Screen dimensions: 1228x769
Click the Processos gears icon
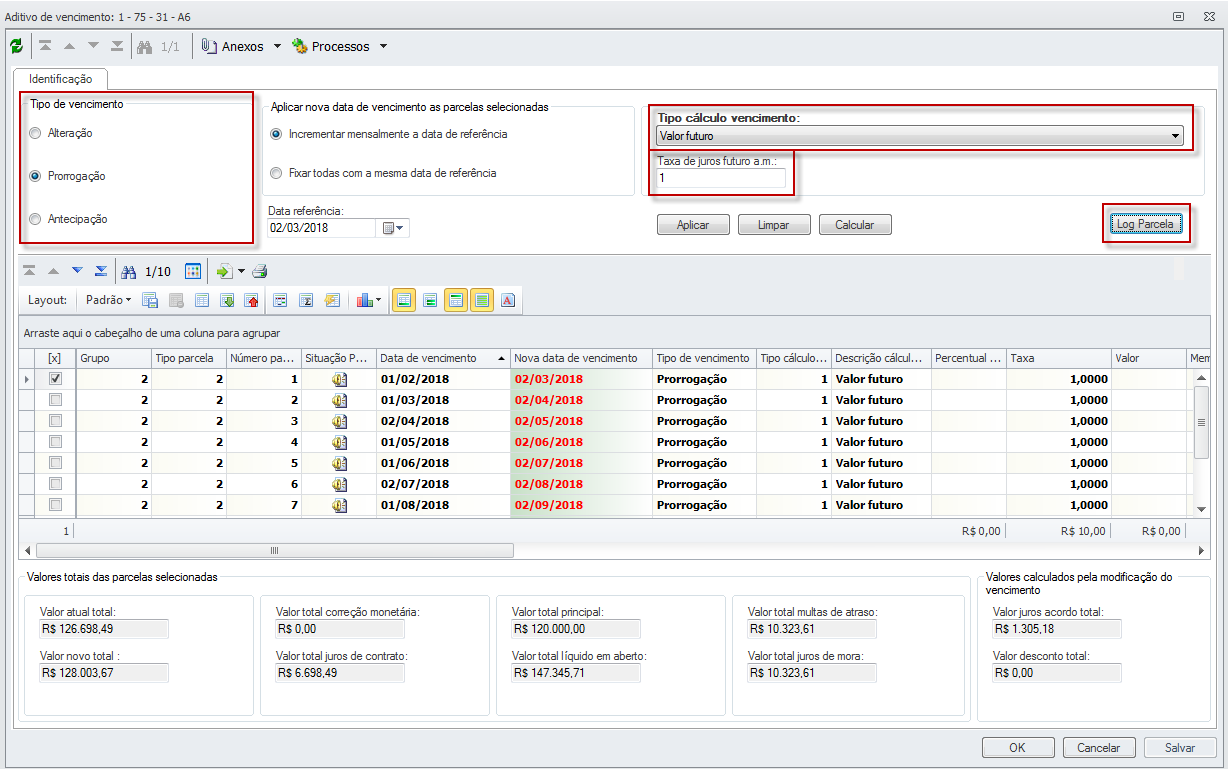tap(299, 46)
